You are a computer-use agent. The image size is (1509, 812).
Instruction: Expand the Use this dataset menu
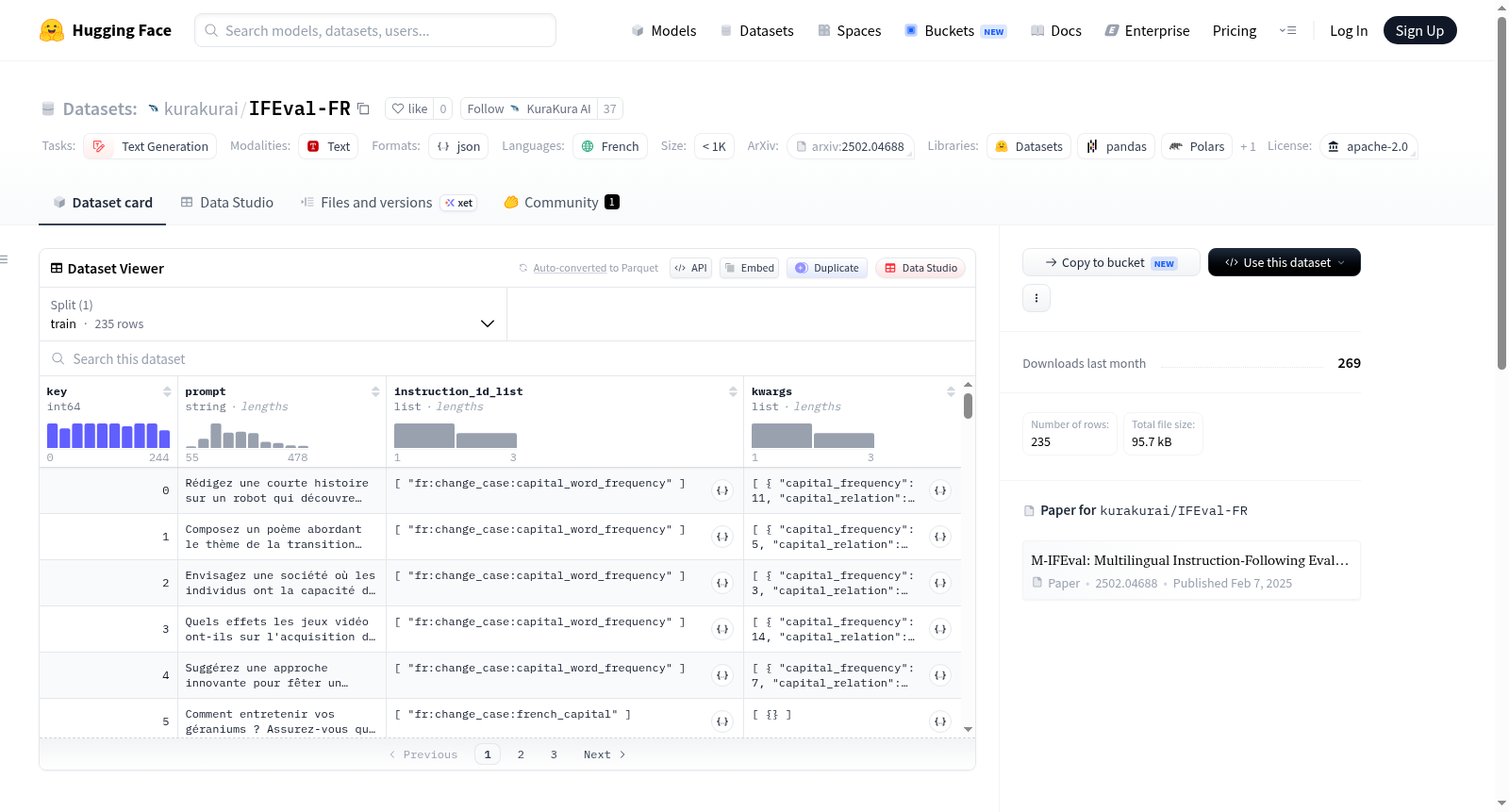pyautogui.click(x=1284, y=262)
